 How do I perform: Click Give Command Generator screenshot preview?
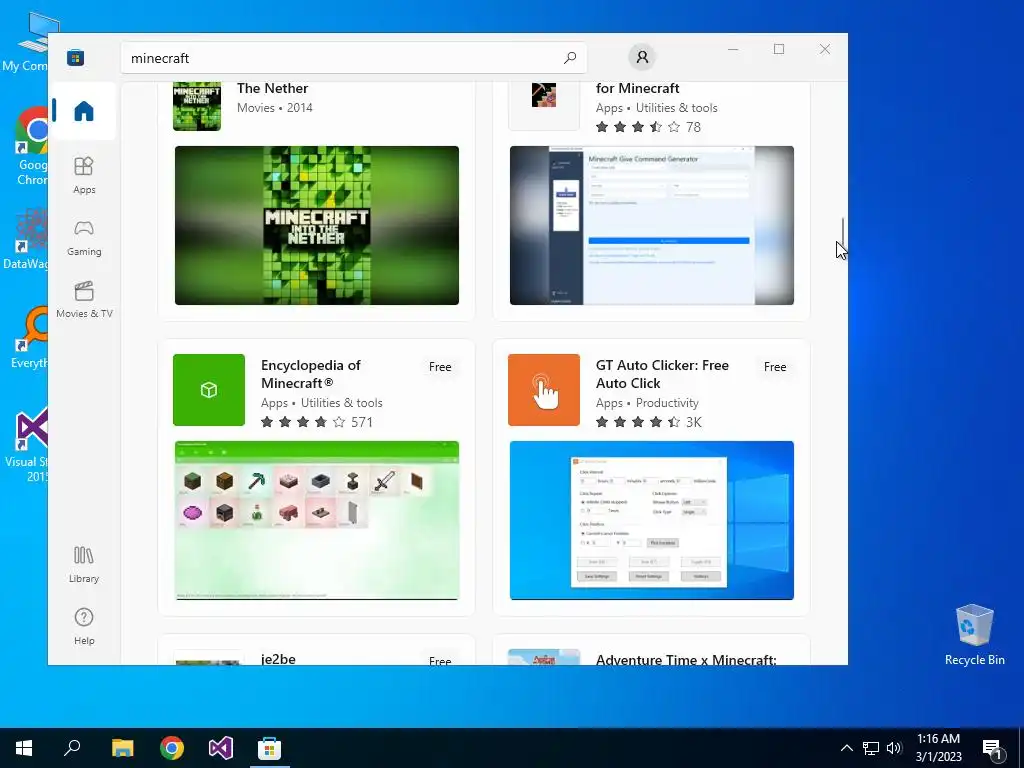[x=652, y=225]
